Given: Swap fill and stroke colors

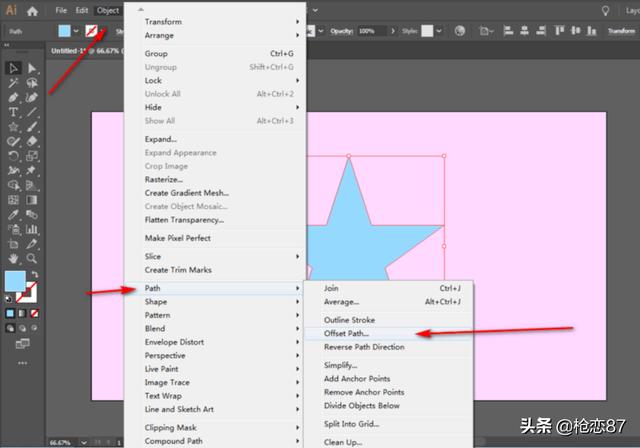Looking at the screenshot, I should (x=38, y=273).
